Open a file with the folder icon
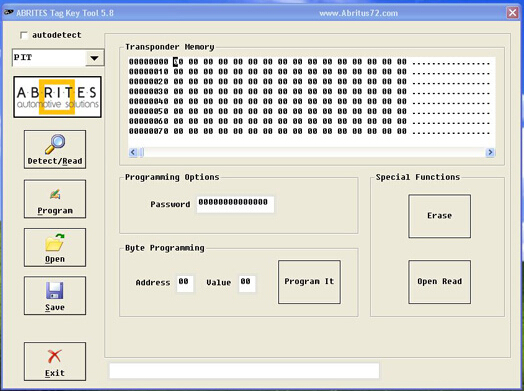 (55, 242)
